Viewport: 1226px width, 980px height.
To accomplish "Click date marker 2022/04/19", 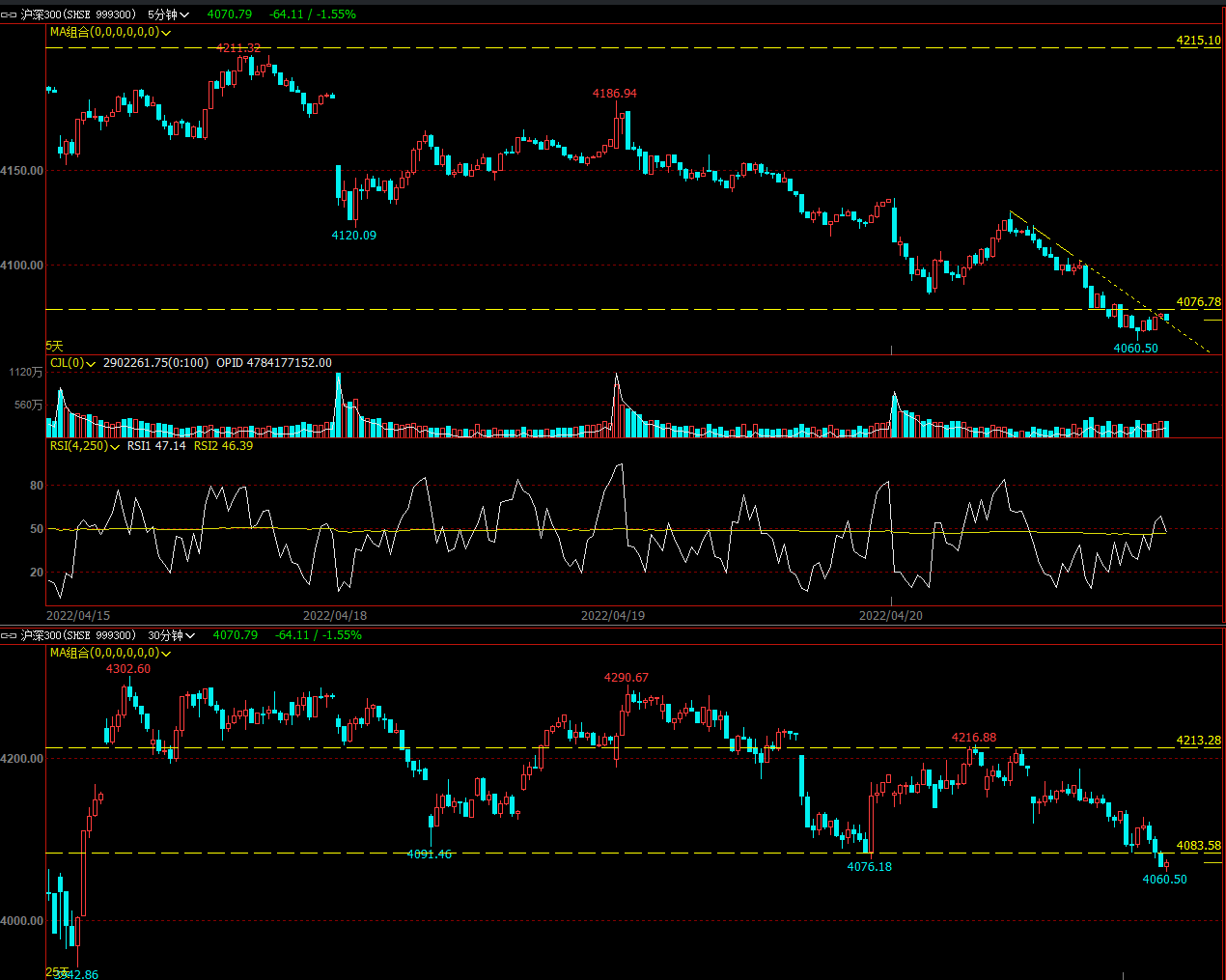I will pos(613,616).
